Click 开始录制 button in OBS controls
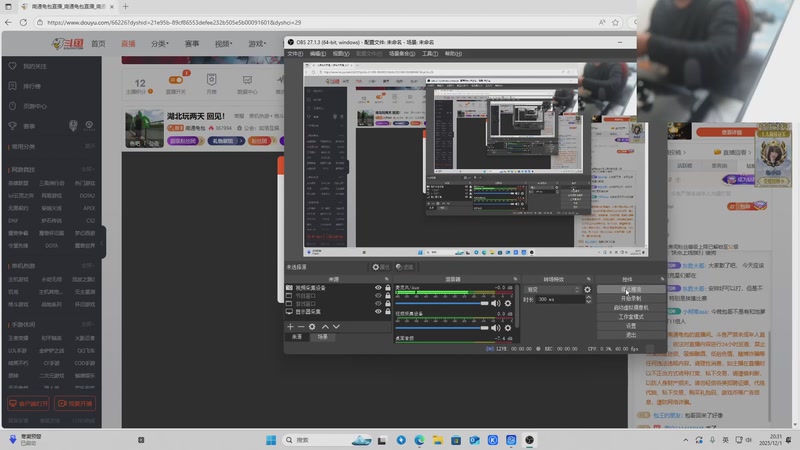The width and height of the screenshot is (800, 450). 631,298
